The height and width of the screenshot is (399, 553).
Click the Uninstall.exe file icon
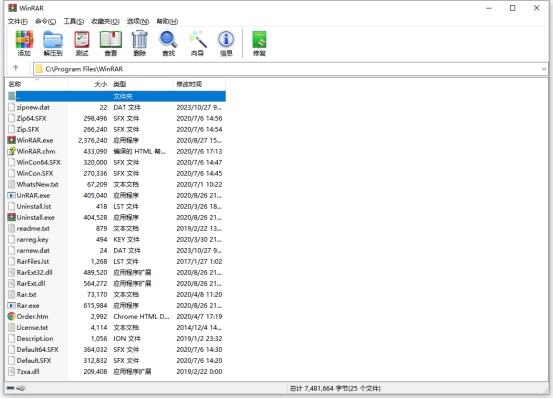pyautogui.click(x=12, y=217)
